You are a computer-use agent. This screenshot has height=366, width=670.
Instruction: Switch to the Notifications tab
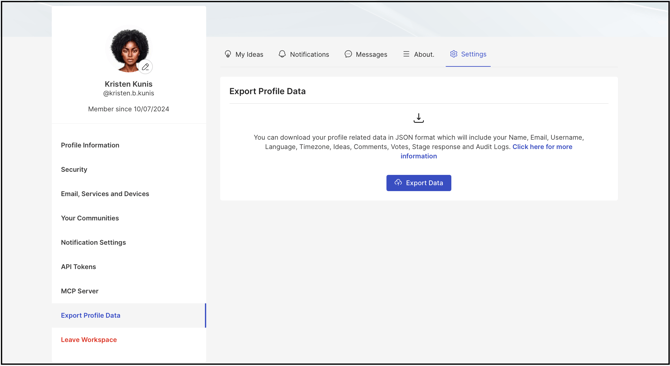(304, 54)
